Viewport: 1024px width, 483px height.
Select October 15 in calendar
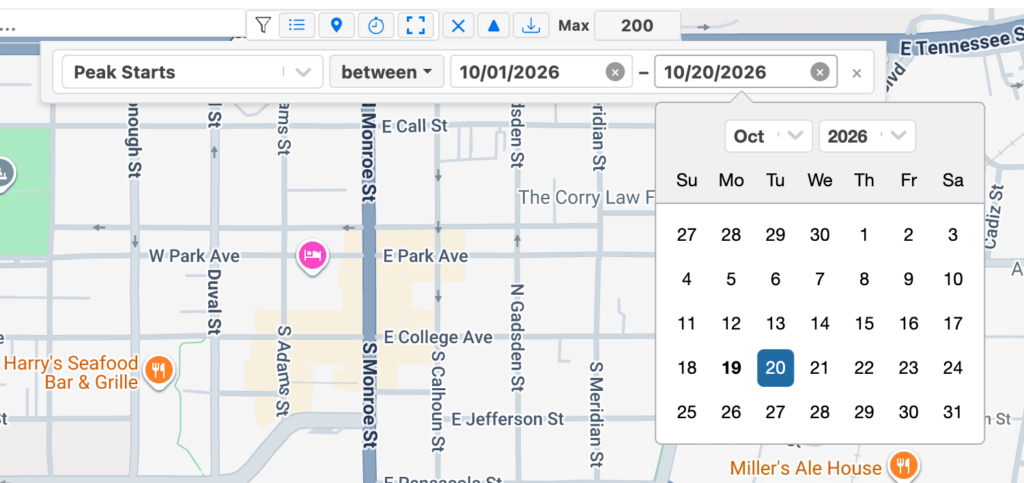pyautogui.click(x=864, y=324)
